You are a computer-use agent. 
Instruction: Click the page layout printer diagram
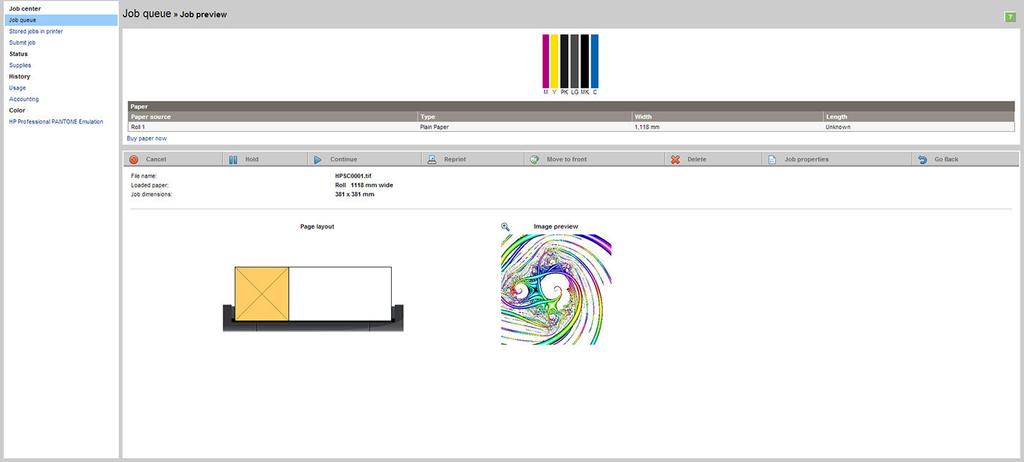[x=313, y=299]
